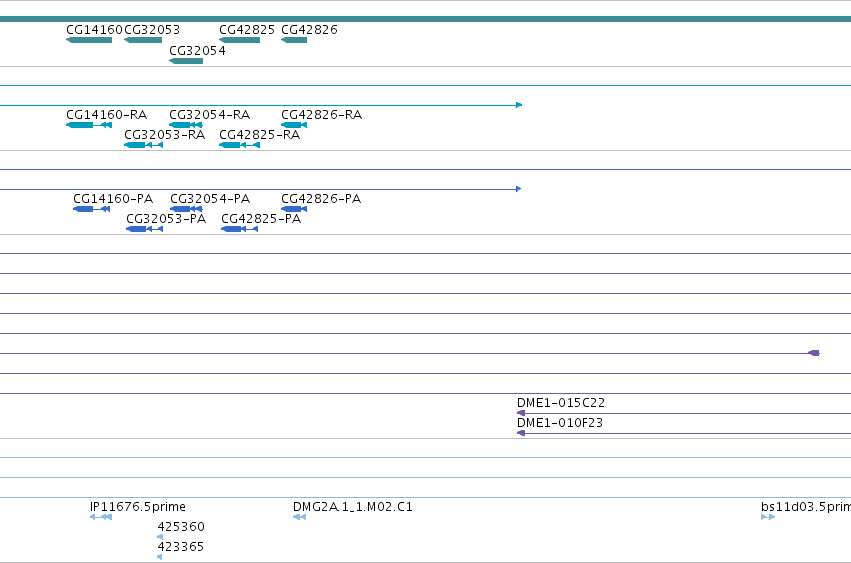Select the CG42825 gene glyph

[x=239, y=40]
